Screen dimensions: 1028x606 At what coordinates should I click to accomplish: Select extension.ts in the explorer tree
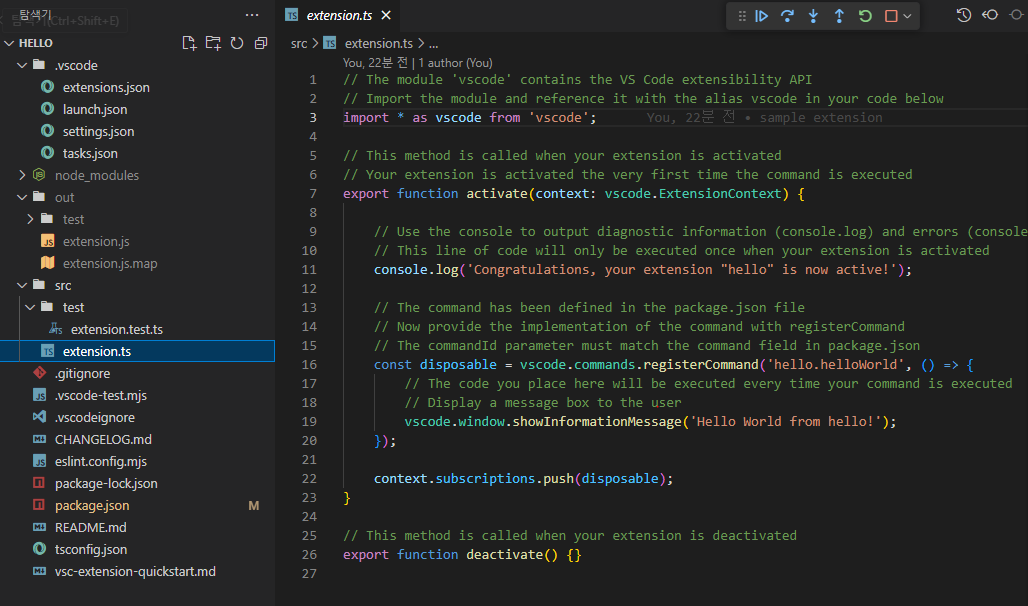pos(137,351)
